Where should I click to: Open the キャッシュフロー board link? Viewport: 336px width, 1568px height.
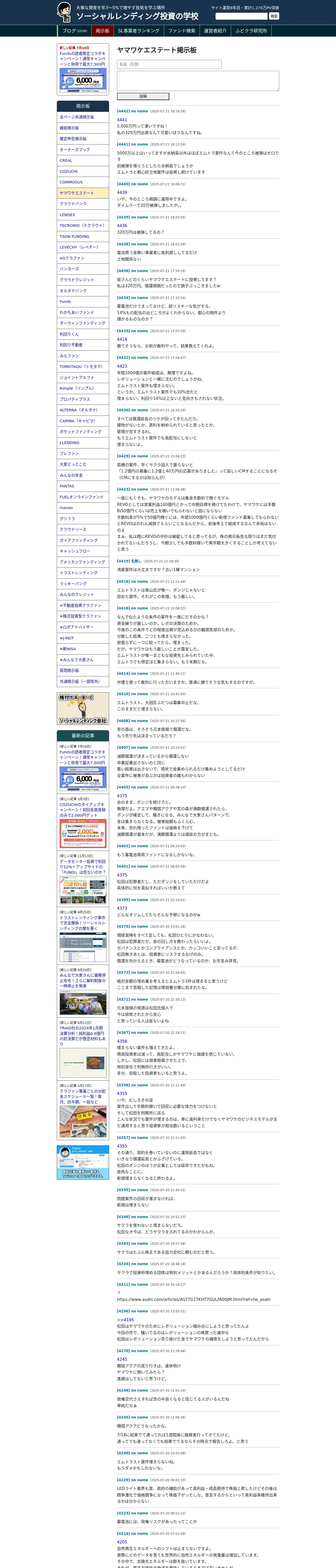coord(83,551)
